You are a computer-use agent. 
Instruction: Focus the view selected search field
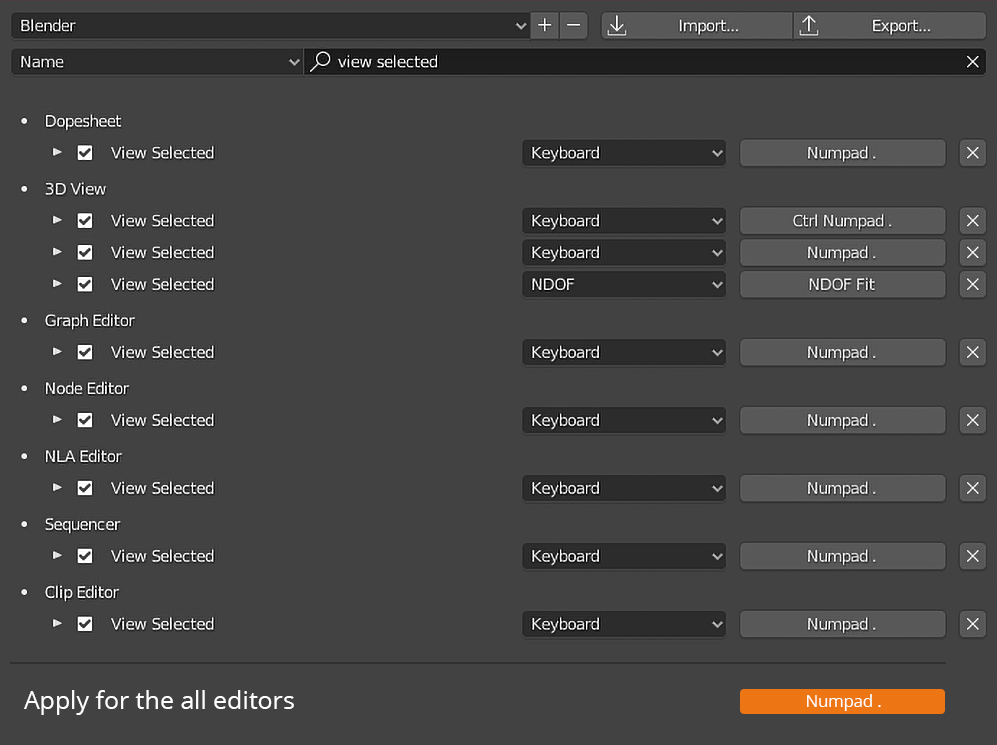coord(644,62)
